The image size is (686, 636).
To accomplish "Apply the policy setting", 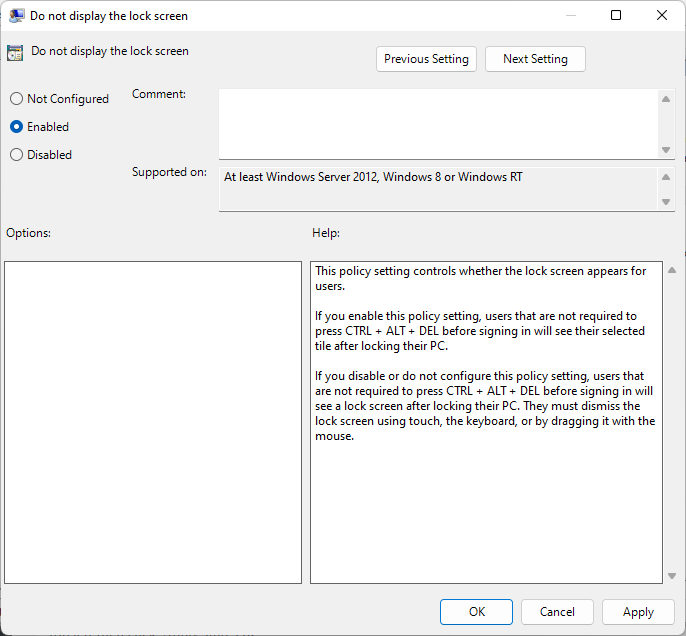I will pyautogui.click(x=638, y=612).
